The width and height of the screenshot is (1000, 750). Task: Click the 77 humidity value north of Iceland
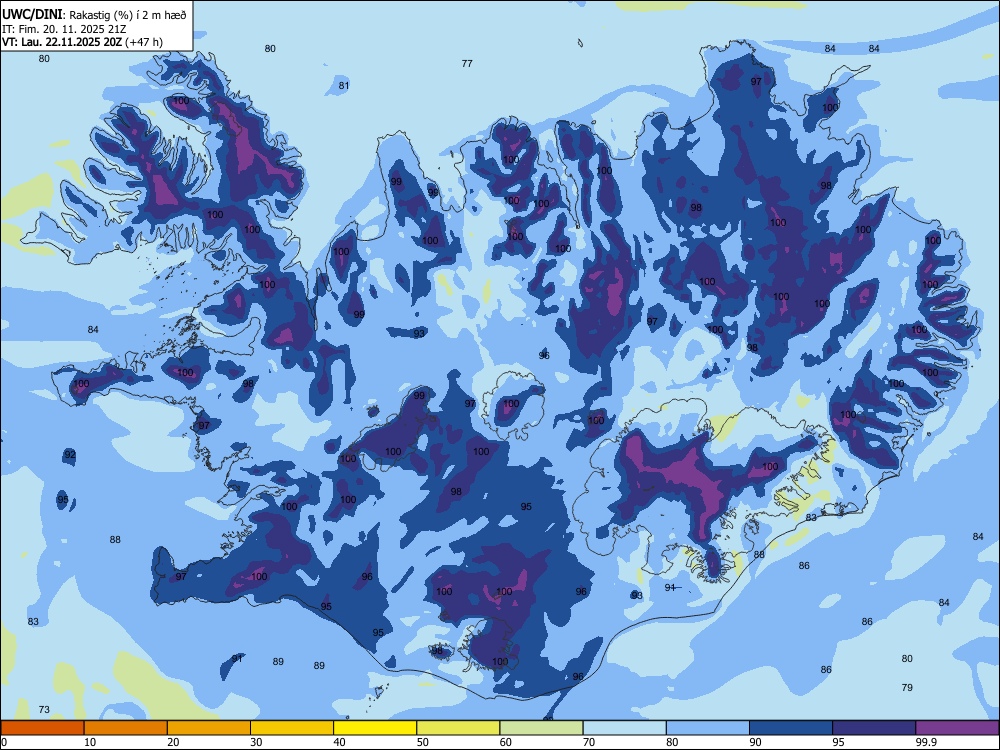(x=467, y=63)
